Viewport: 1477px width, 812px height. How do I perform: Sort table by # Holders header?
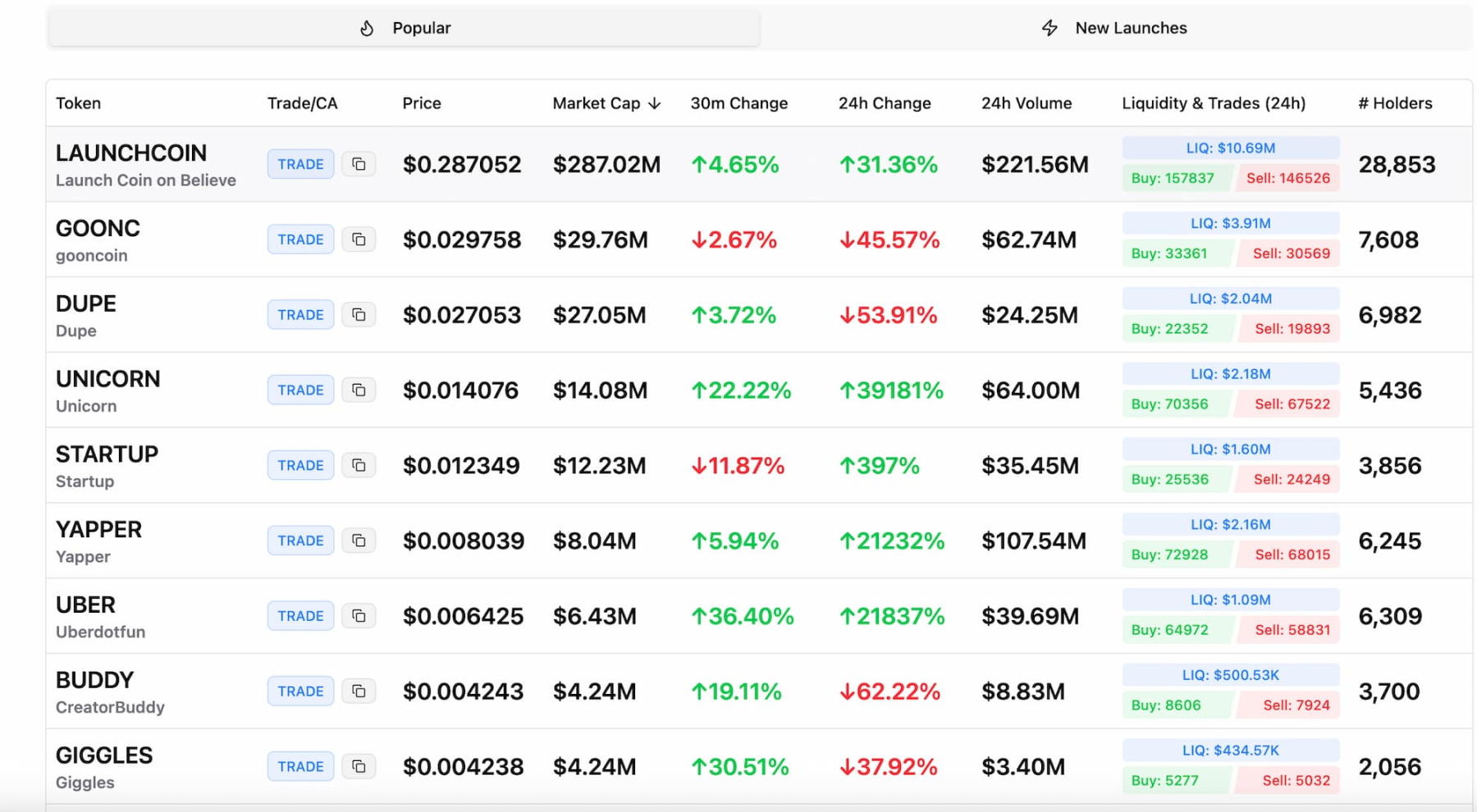[x=1394, y=103]
